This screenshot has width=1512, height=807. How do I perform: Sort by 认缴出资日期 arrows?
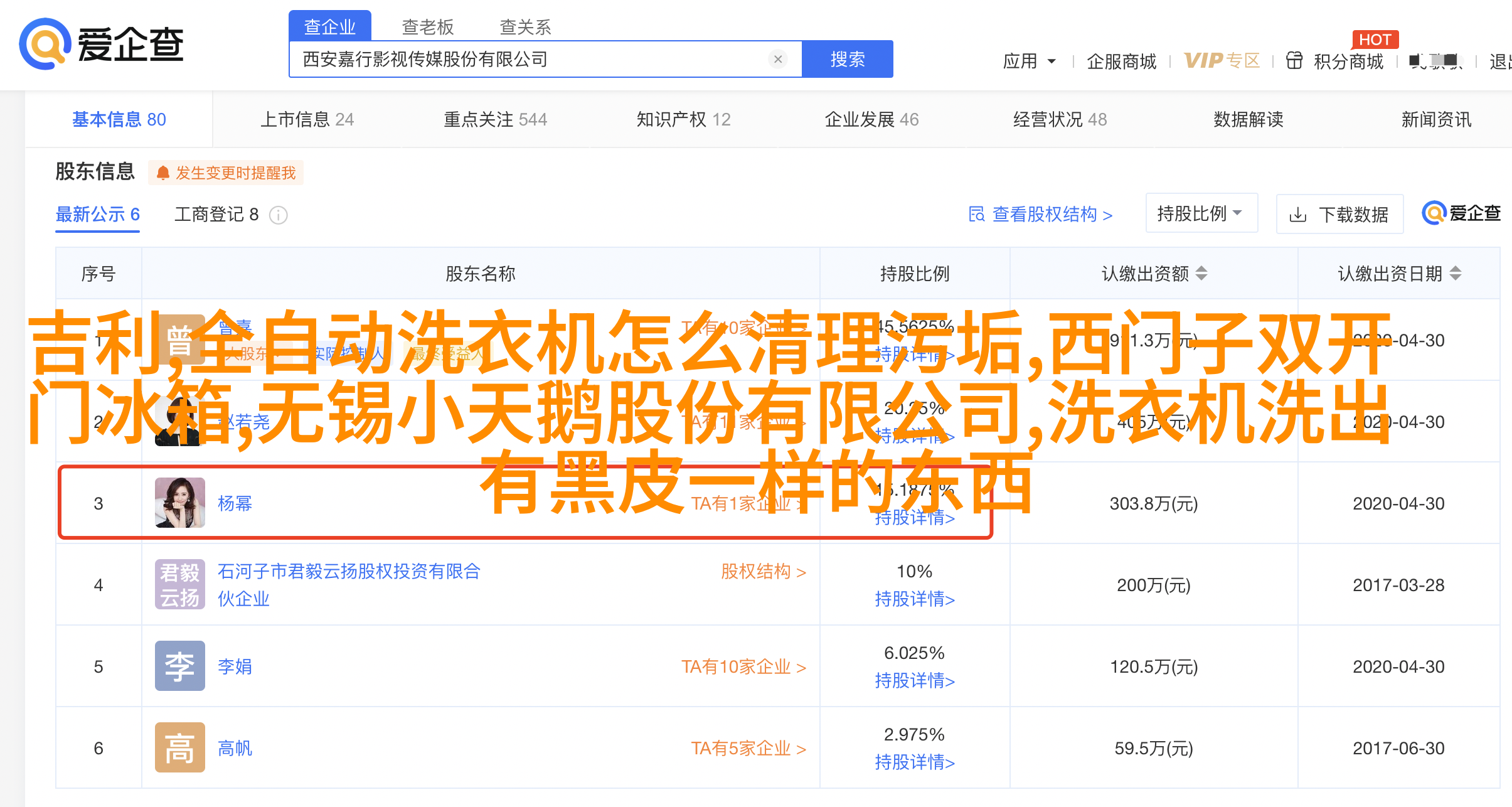tap(1456, 274)
